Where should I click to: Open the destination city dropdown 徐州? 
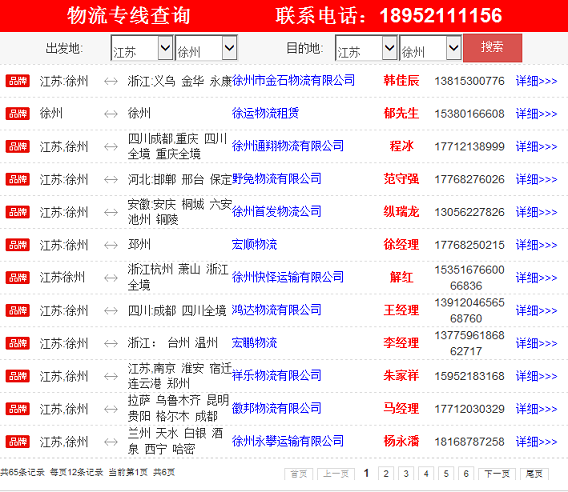[x=430, y=48]
